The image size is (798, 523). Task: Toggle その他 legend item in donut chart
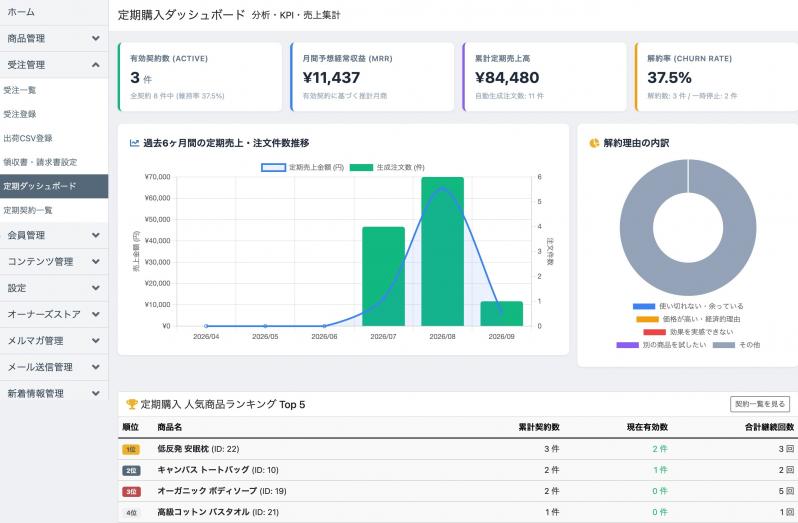pyautogui.click(x=736, y=344)
